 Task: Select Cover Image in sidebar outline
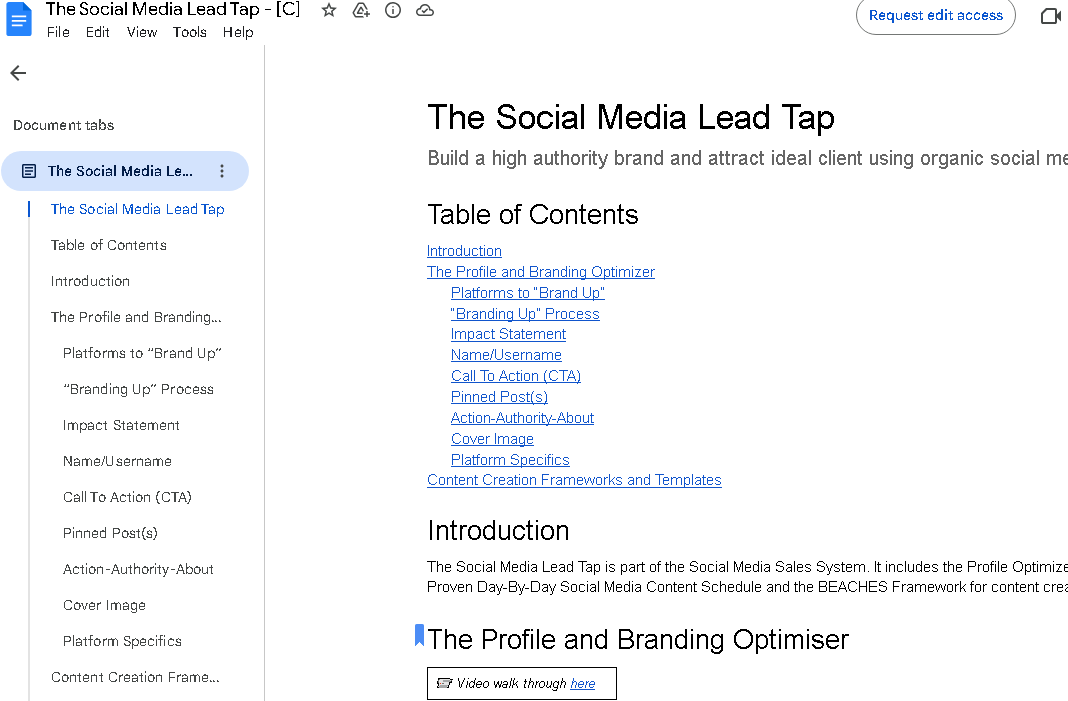click(104, 606)
